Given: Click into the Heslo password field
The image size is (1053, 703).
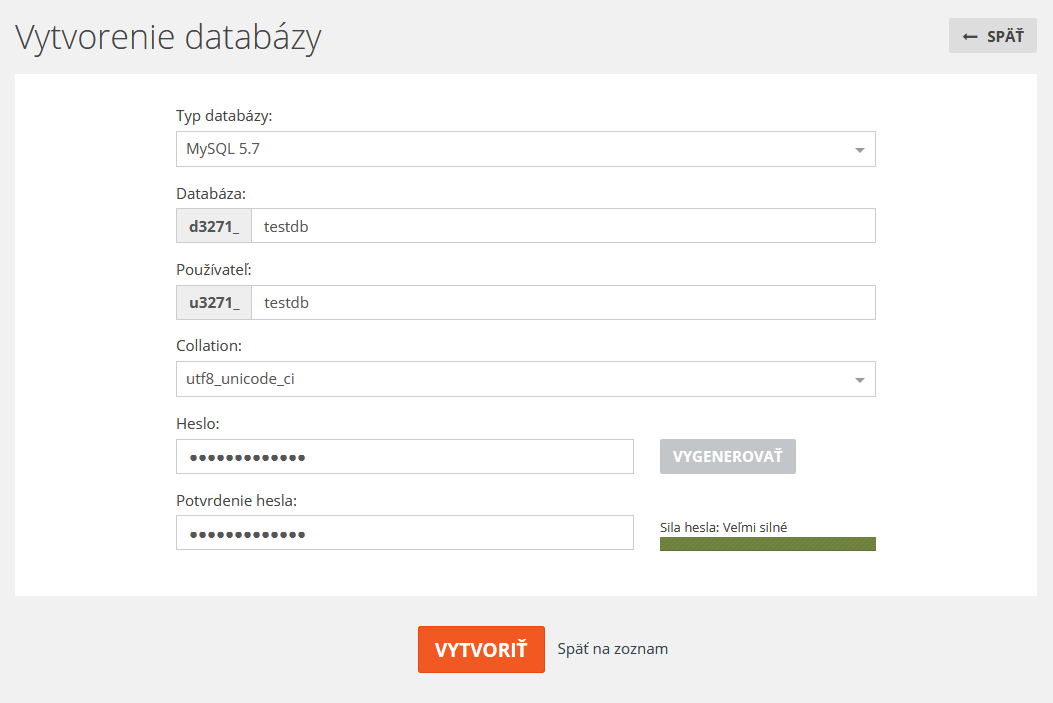Looking at the screenshot, I should click(x=405, y=457).
